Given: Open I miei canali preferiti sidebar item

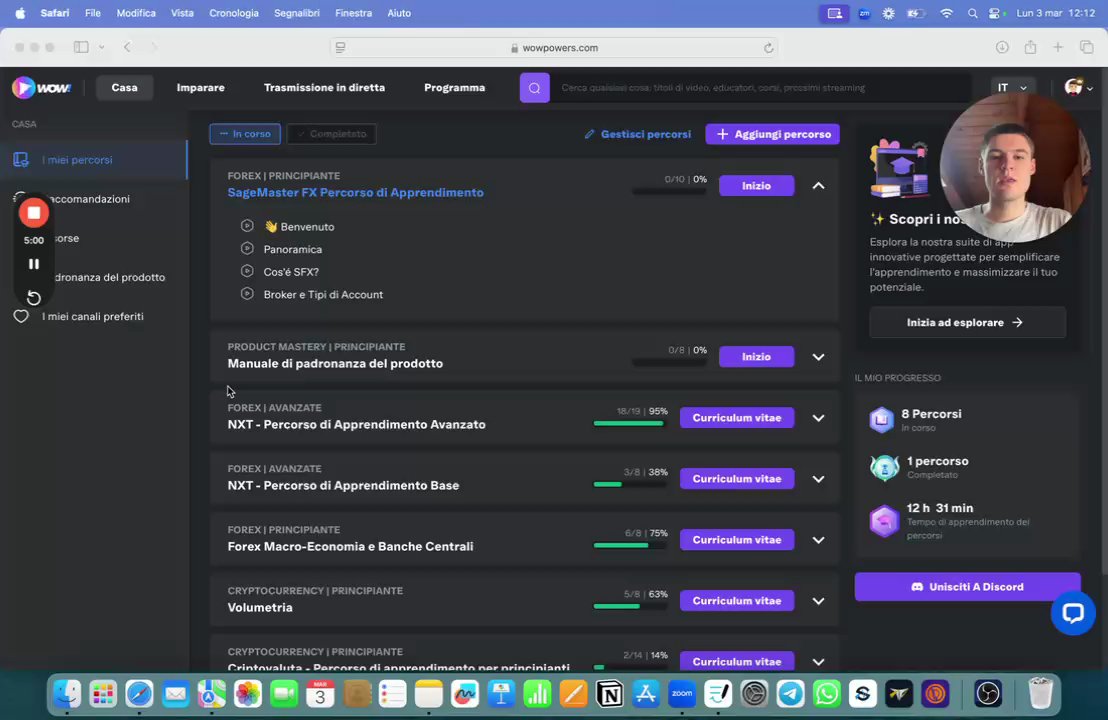Looking at the screenshot, I should [x=93, y=317].
